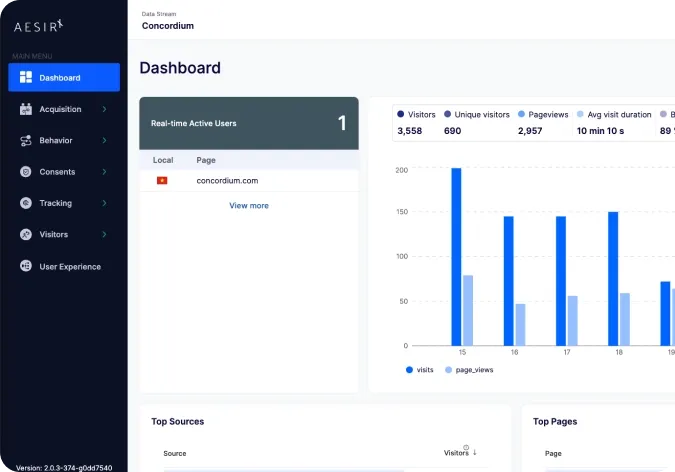Open the Behavior menu item
Viewport: 675px width, 472px height.
point(64,140)
